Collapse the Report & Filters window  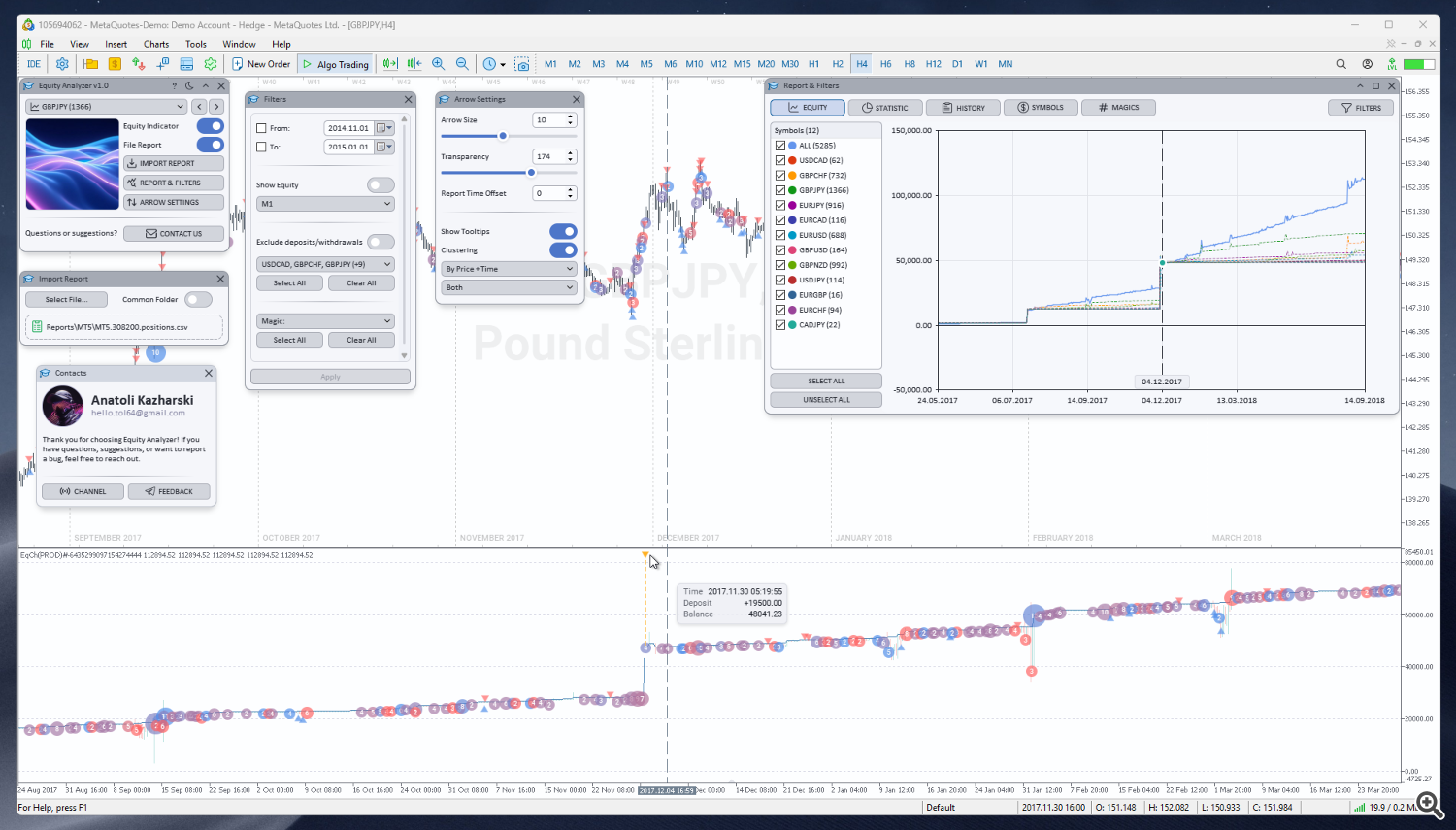coord(1360,85)
